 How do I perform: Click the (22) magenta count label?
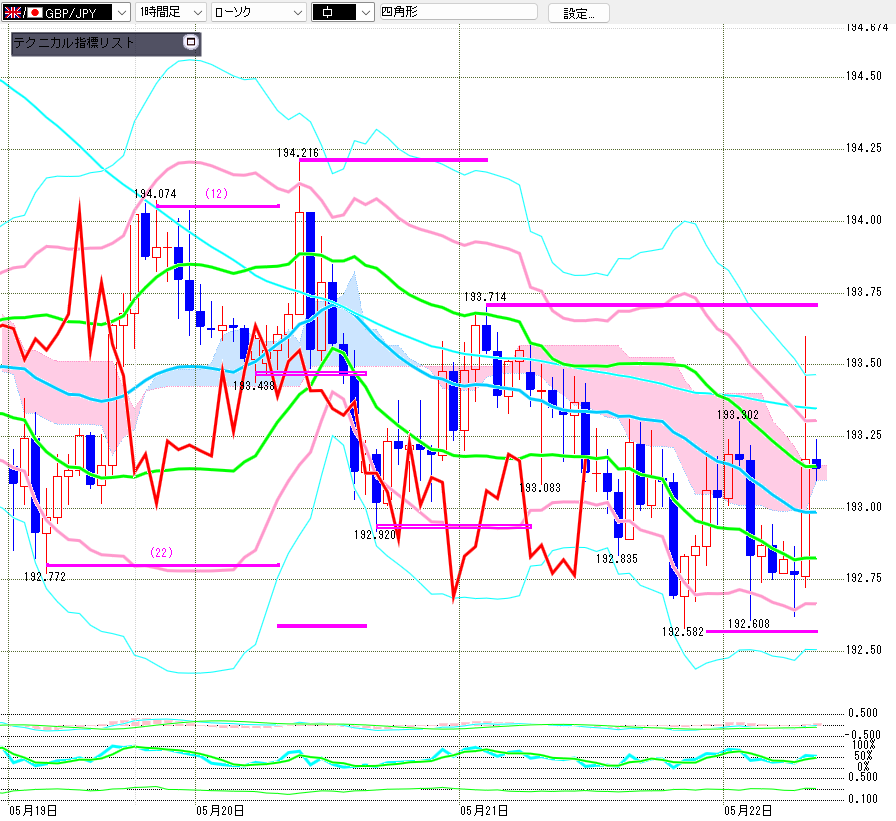coord(161,552)
